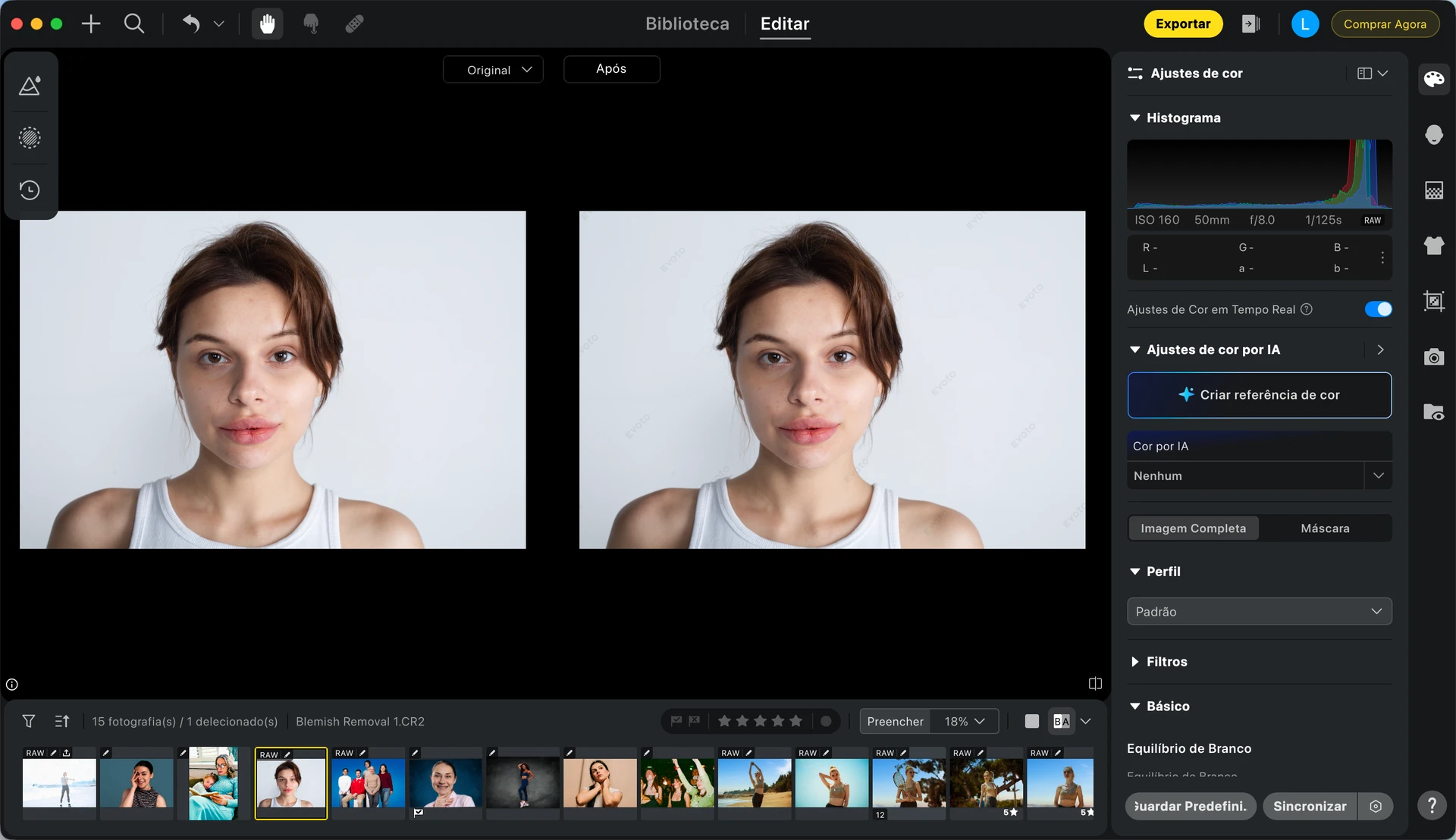The image size is (1456, 840).
Task: Select the Blemish Removal 1.CR2 filmstrip thumbnail
Action: tap(290, 783)
